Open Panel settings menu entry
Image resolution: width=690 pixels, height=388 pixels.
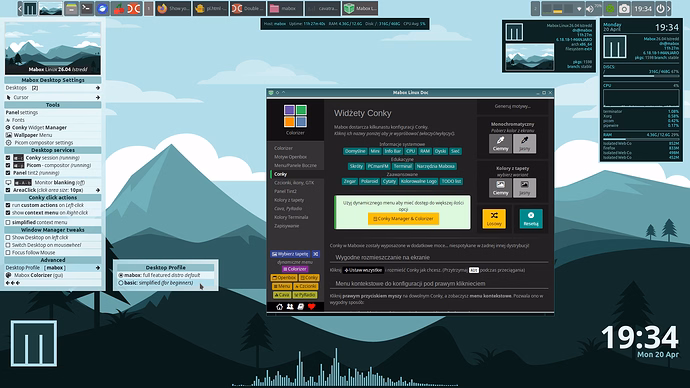(x=53, y=113)
